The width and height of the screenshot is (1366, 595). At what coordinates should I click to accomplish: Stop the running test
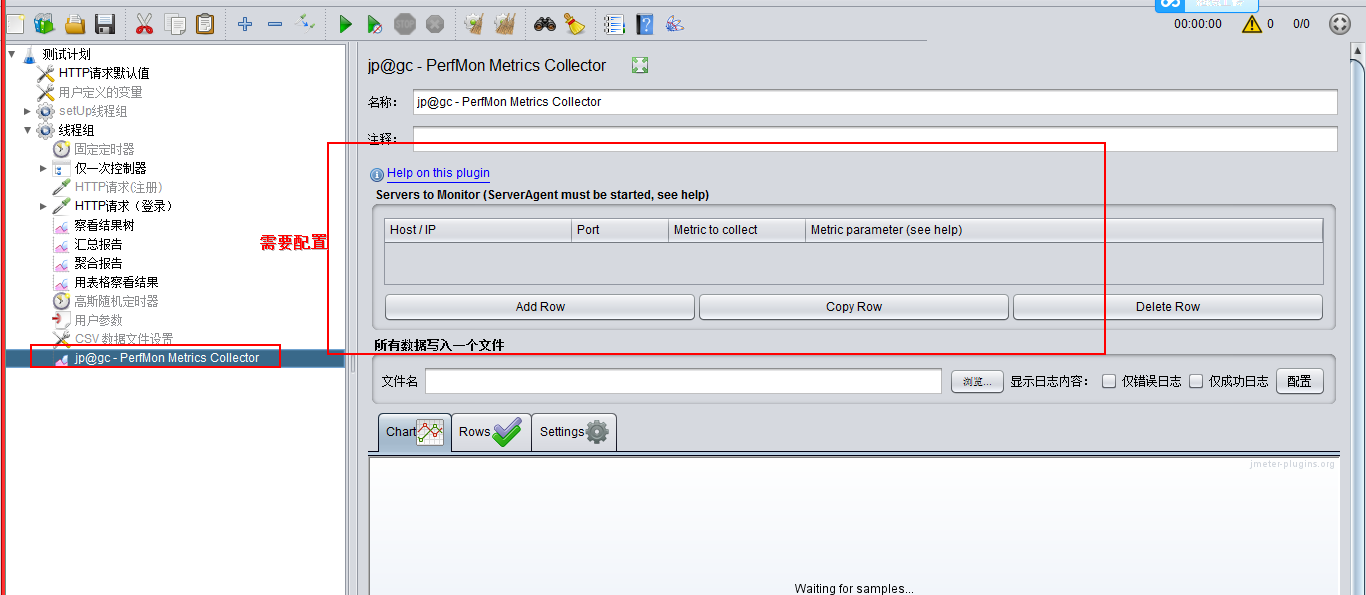click(x=404, y=24)
